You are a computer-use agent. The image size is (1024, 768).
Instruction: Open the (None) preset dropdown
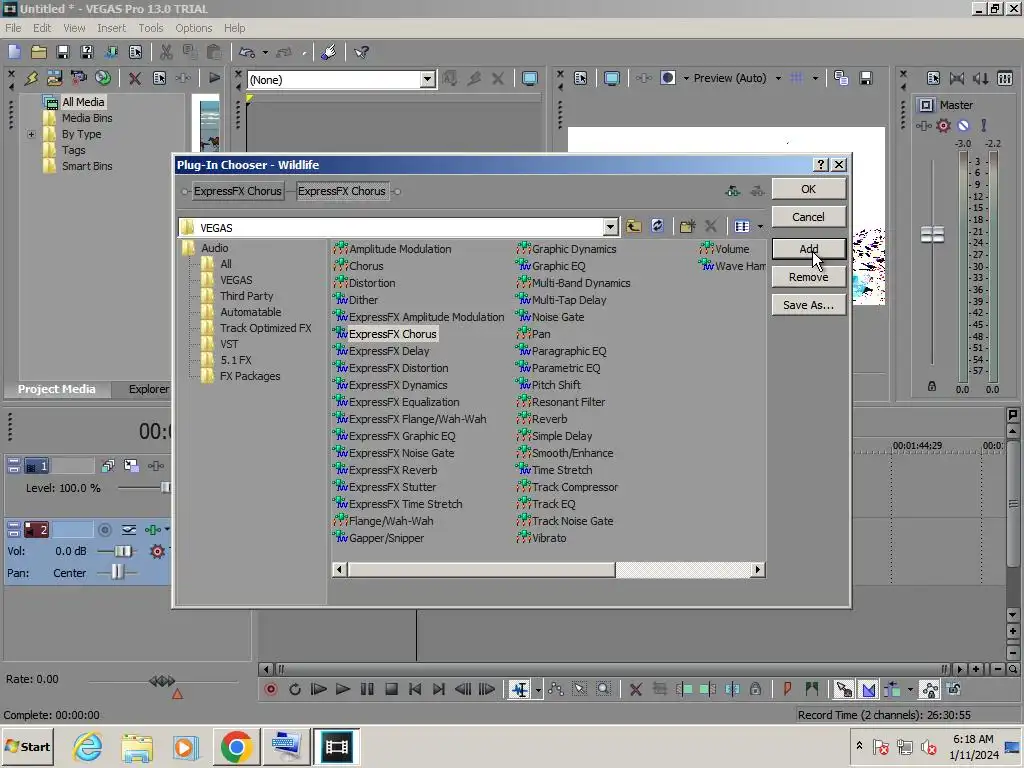click(427, 80)
